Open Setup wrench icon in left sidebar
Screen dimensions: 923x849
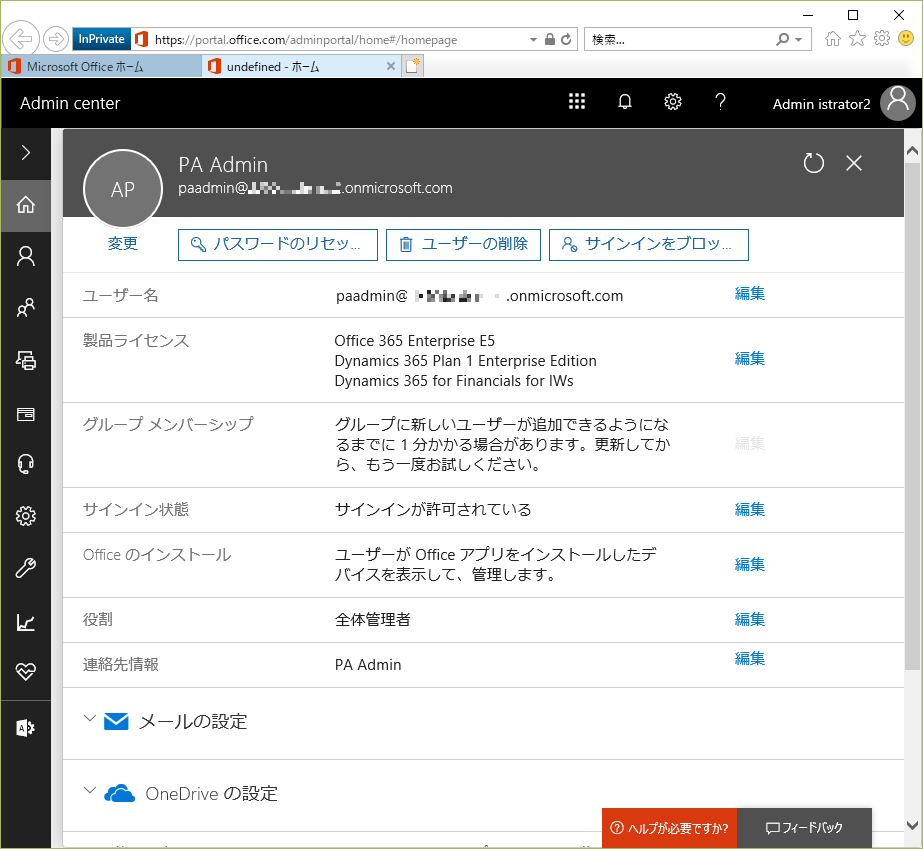tap(25, 568)
